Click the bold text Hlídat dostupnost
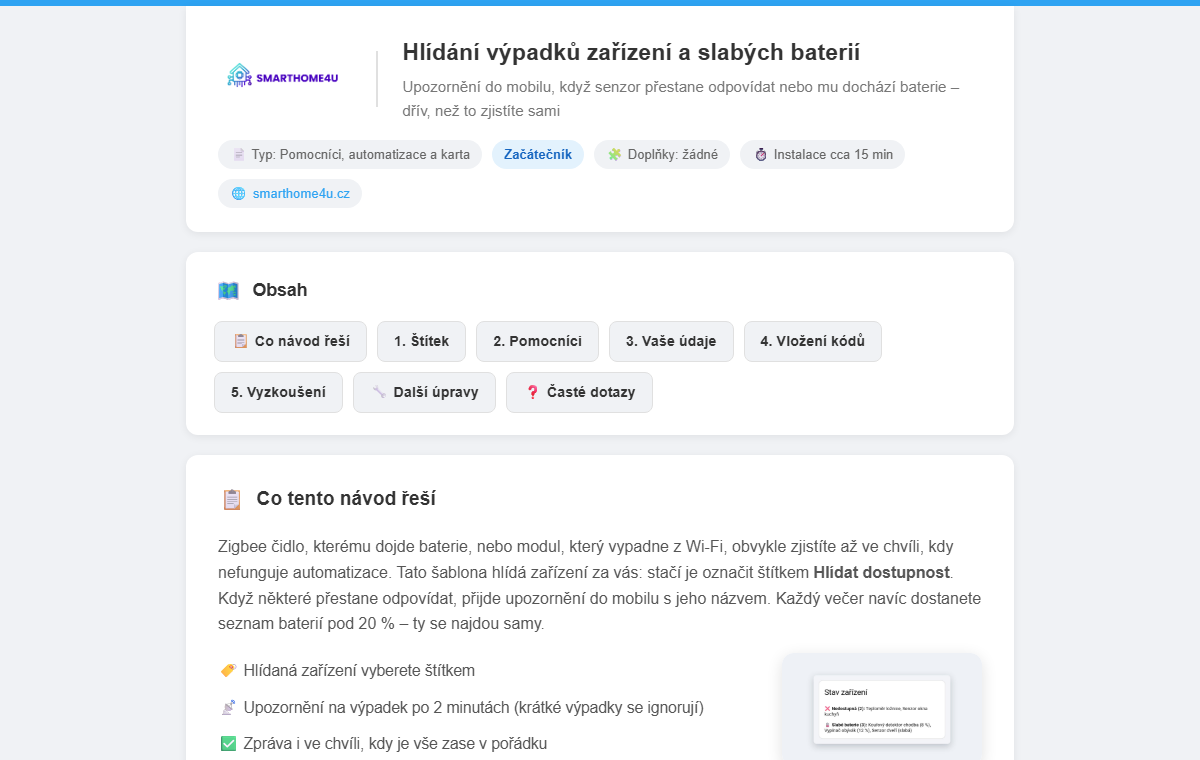The height and width of the screenshot is (760, 1200). (883, 573)
